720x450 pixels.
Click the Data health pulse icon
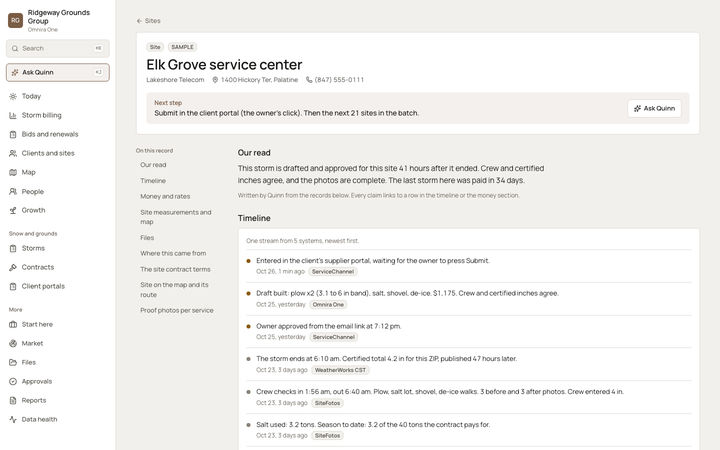pyautogui.click(x=13, y=419)
